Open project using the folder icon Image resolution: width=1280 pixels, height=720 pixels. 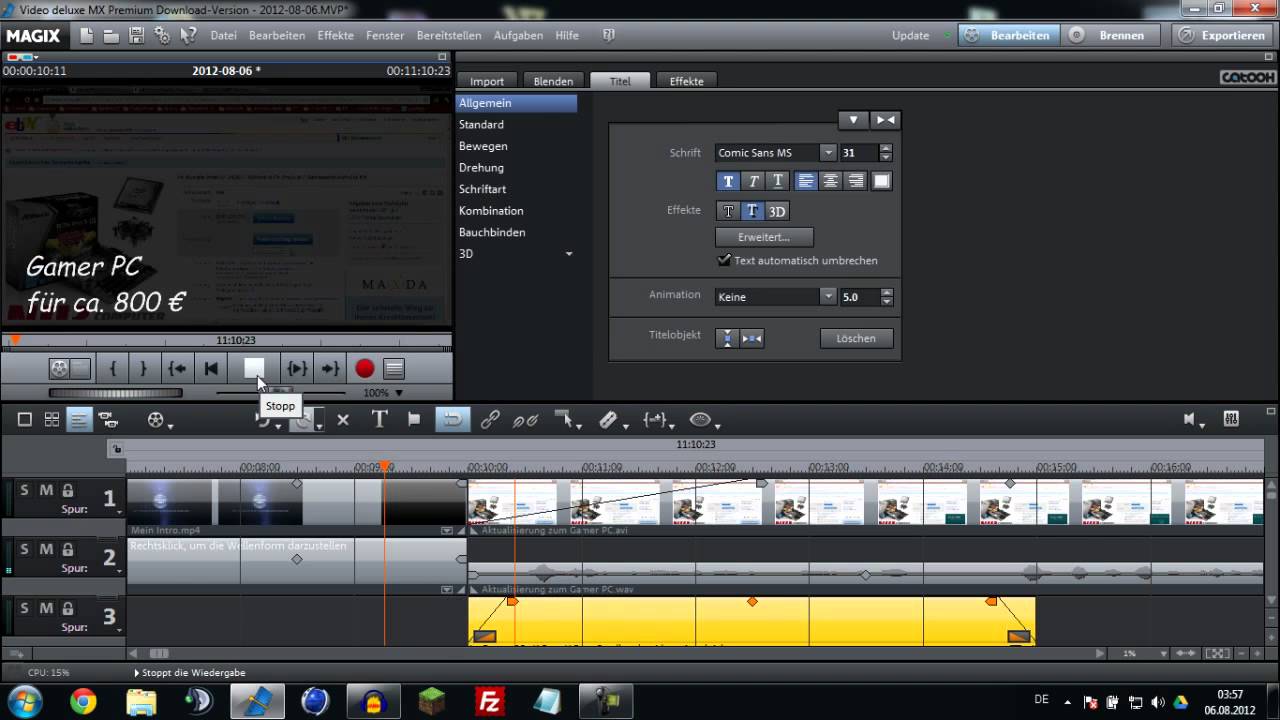111,36
